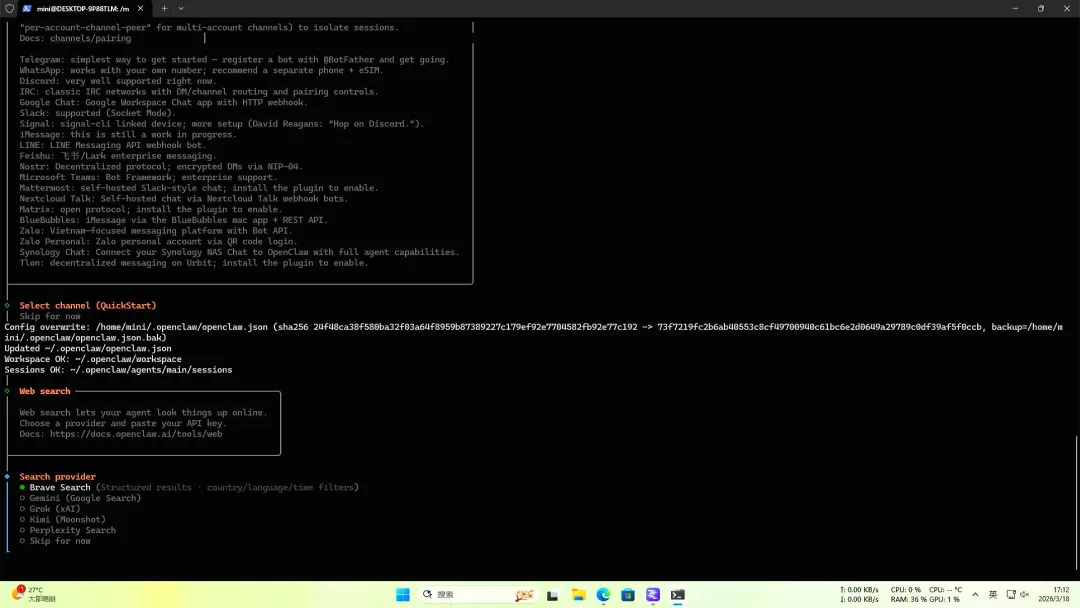Click the shield icon in the title bar

pos(9,8)
